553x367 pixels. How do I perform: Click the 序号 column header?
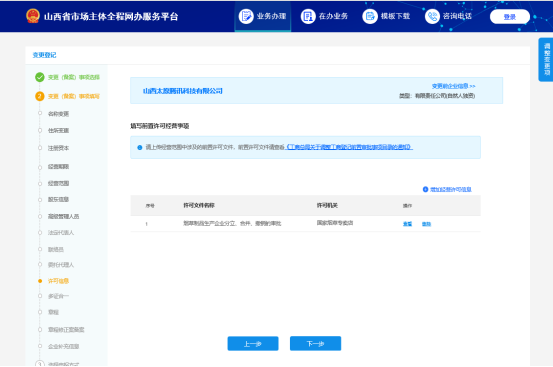(150, 206)
